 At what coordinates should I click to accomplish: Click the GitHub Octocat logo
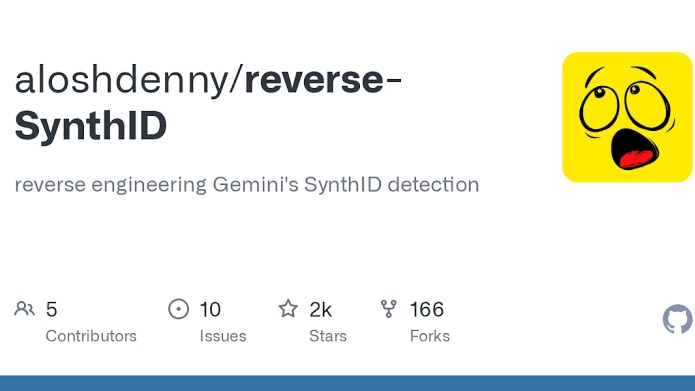pyautogui.click(x=678, y=319)
